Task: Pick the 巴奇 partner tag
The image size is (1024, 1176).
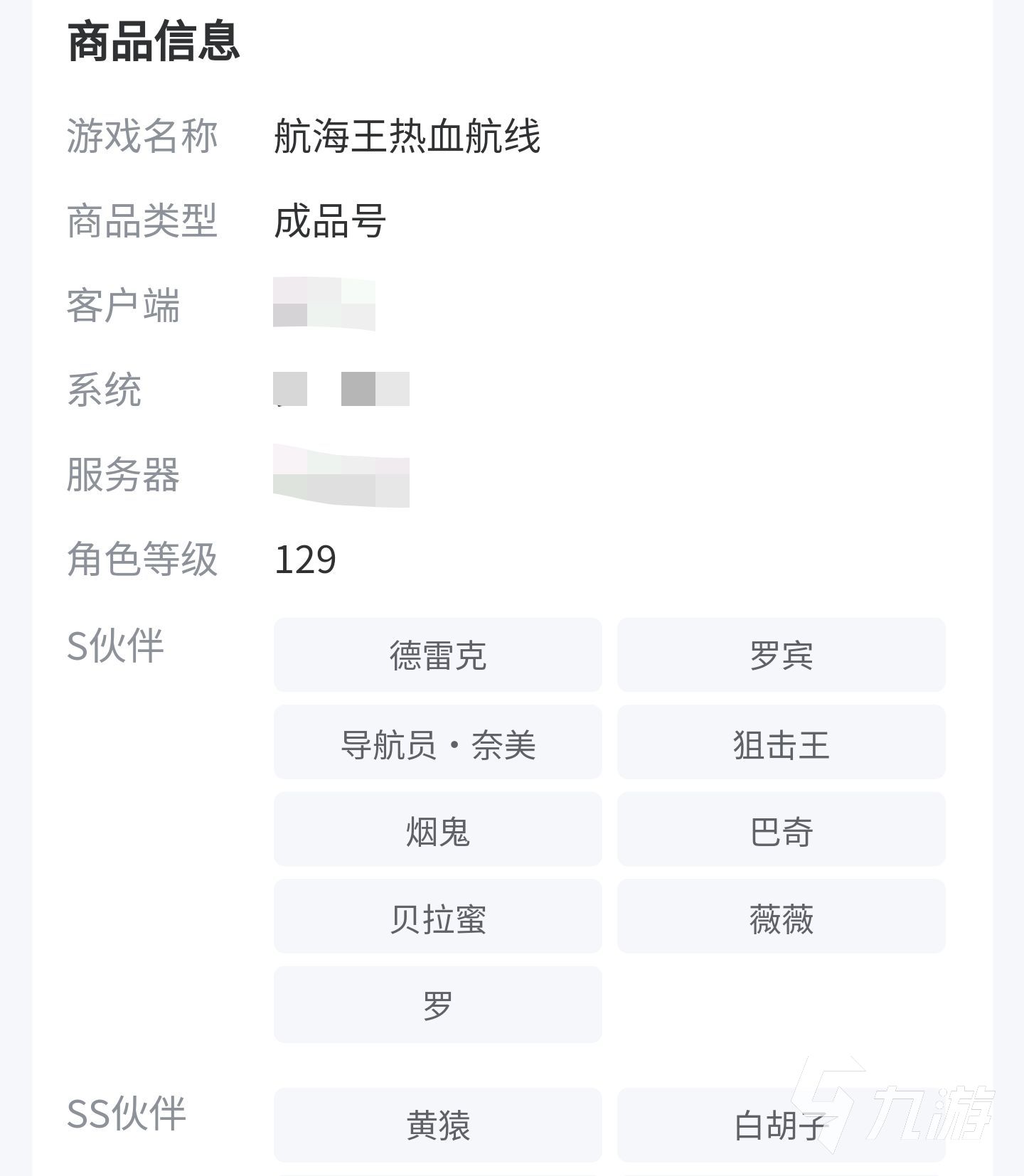Action: point(781,829)
